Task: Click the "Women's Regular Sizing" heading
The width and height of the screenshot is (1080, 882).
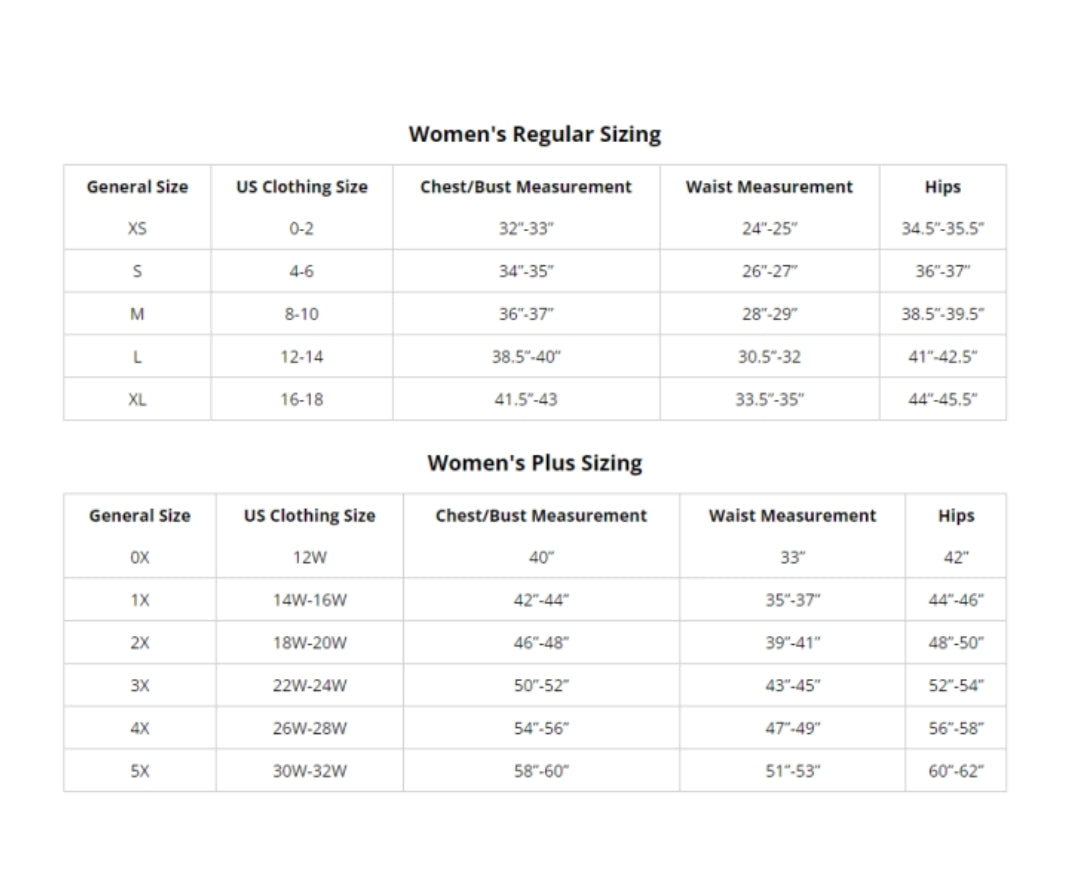Action: pyautogui.click(x=535, y=134)
